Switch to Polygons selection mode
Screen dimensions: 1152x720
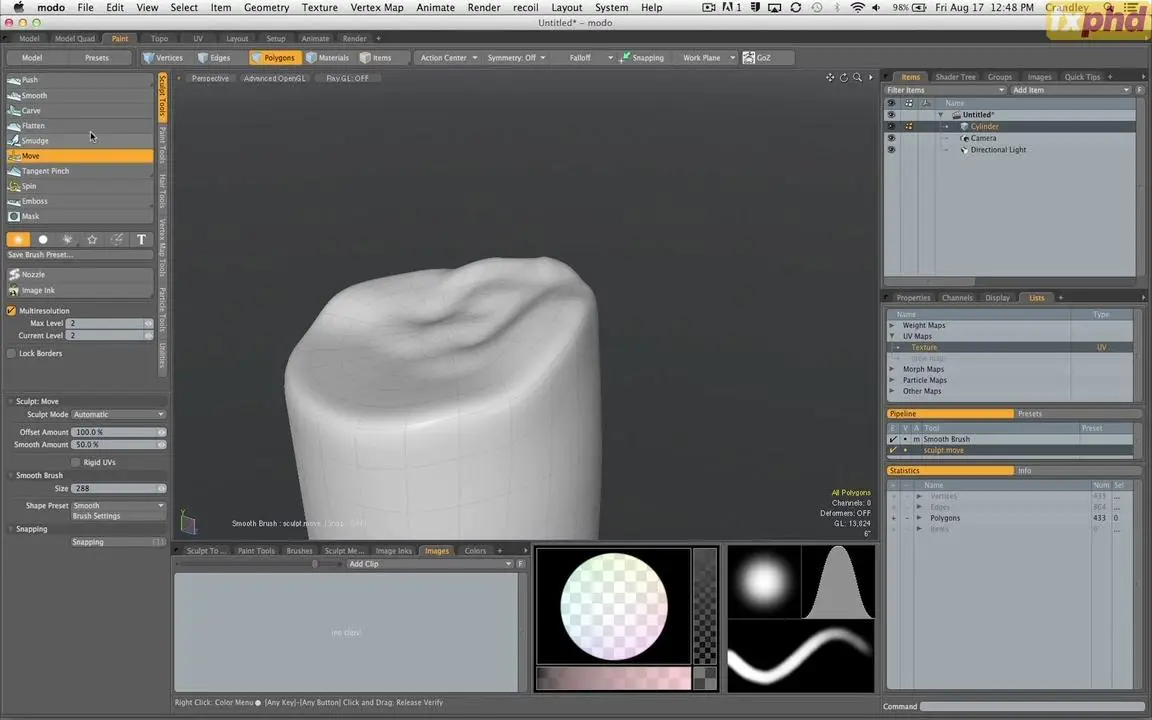point(275,57)
